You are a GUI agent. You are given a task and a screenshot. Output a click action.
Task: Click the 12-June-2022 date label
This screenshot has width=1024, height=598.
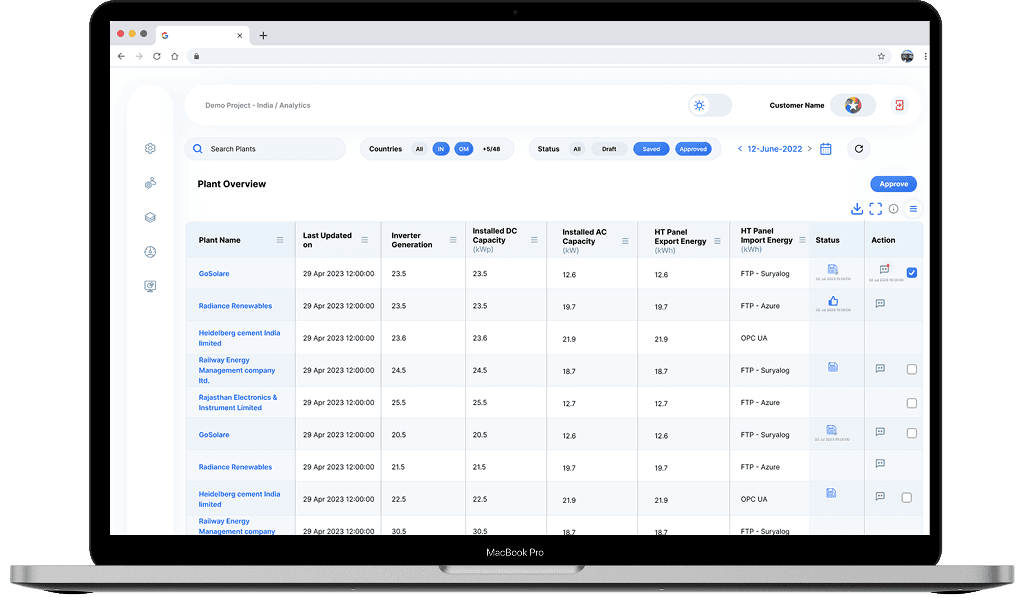coord(775,149)
